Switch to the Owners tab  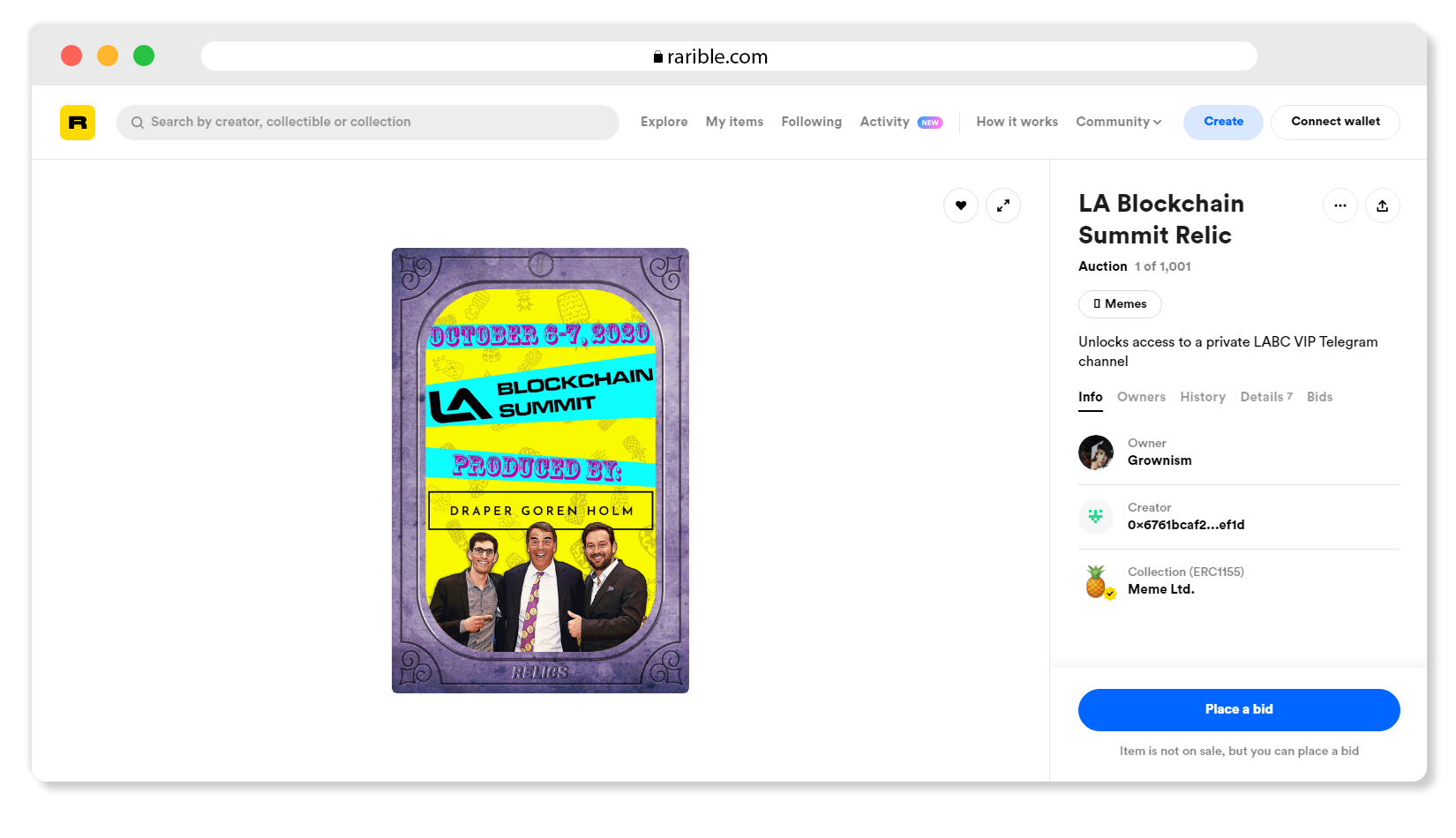(1141, 397)
